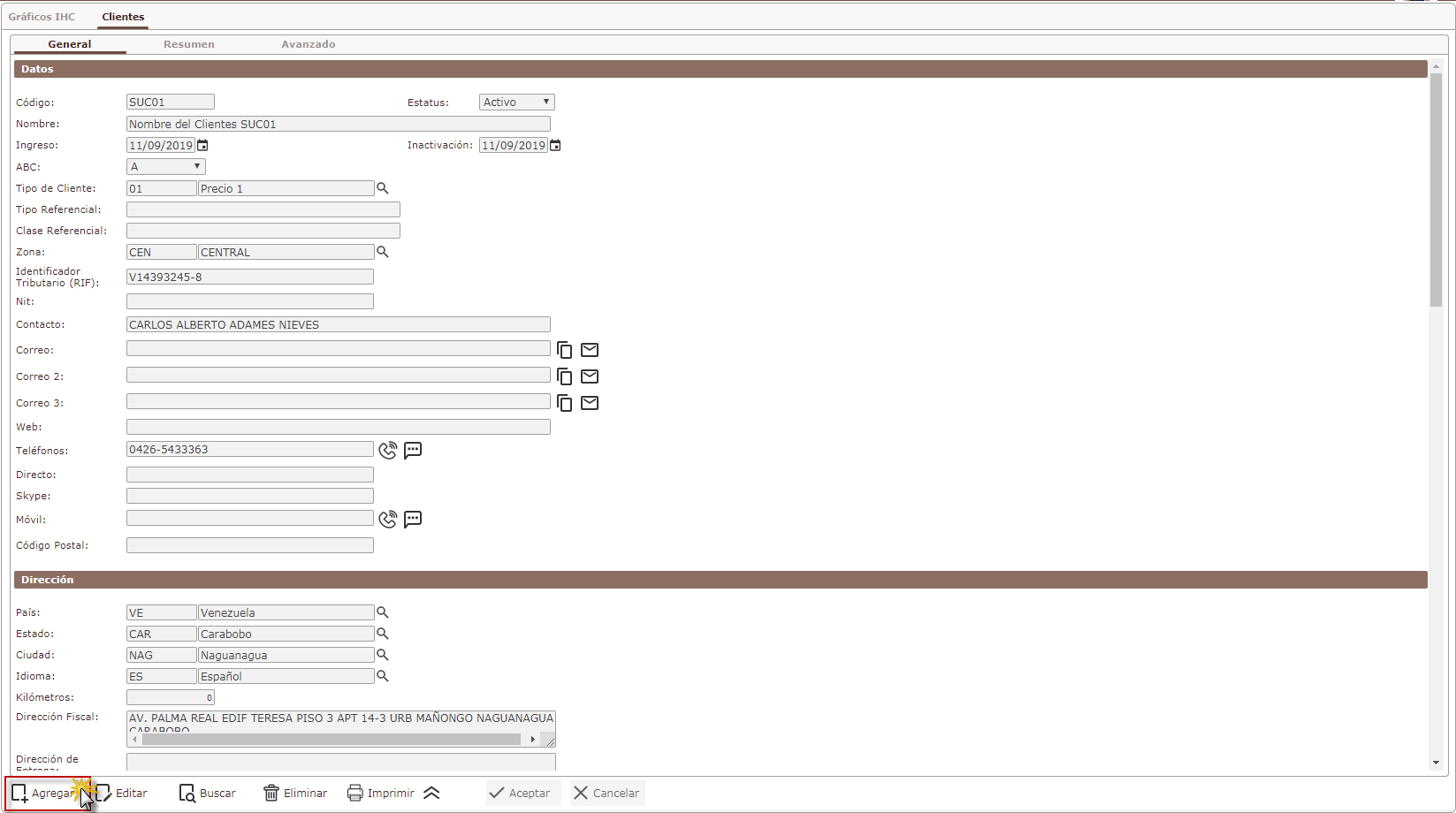Open the calendar picker for Ingreso date
Viewport: 1456px width, 813px height.
point(203,146)
